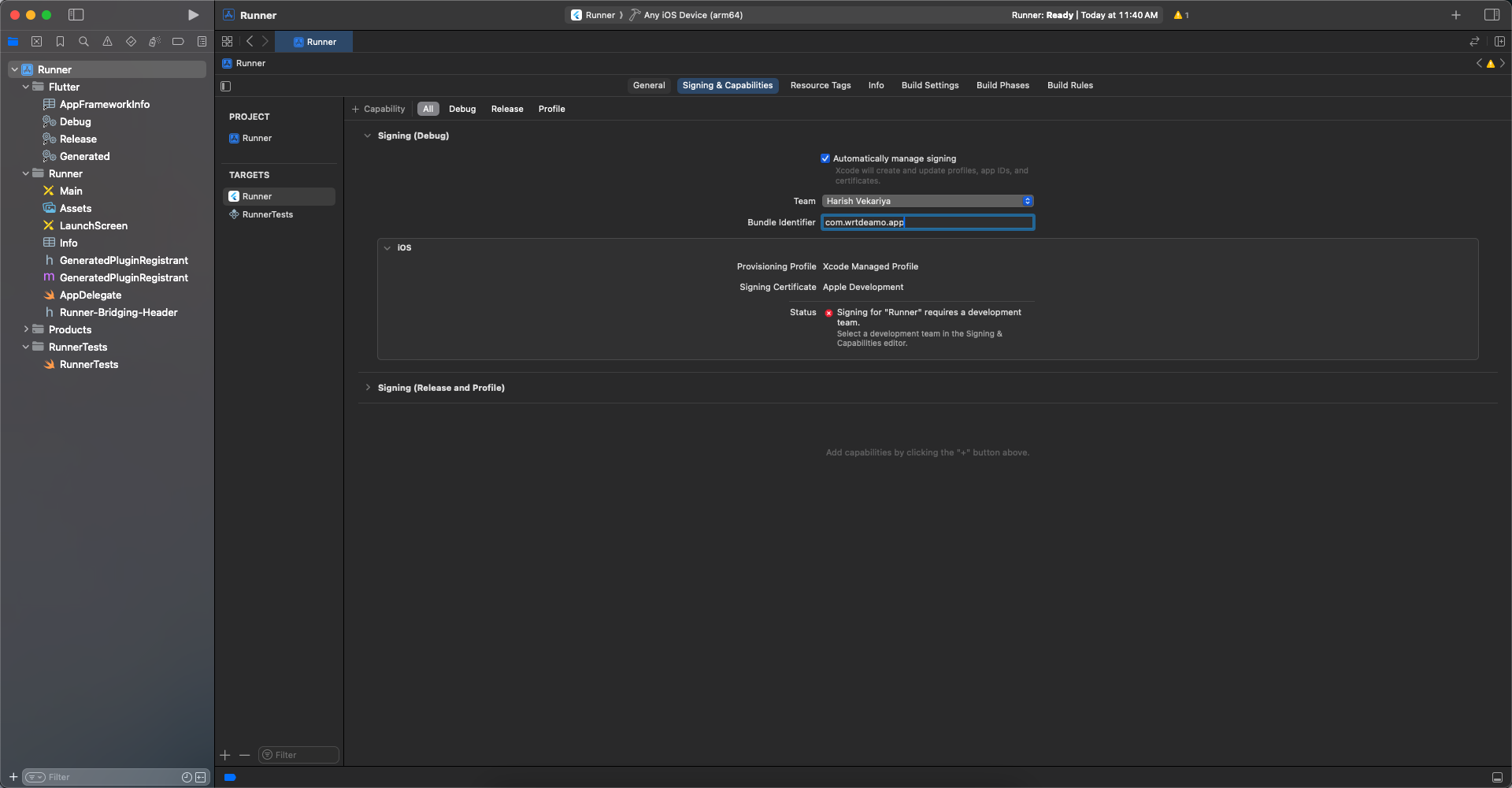
Task: Open the Find navigator magnifier icon
Action: [83, 42]
